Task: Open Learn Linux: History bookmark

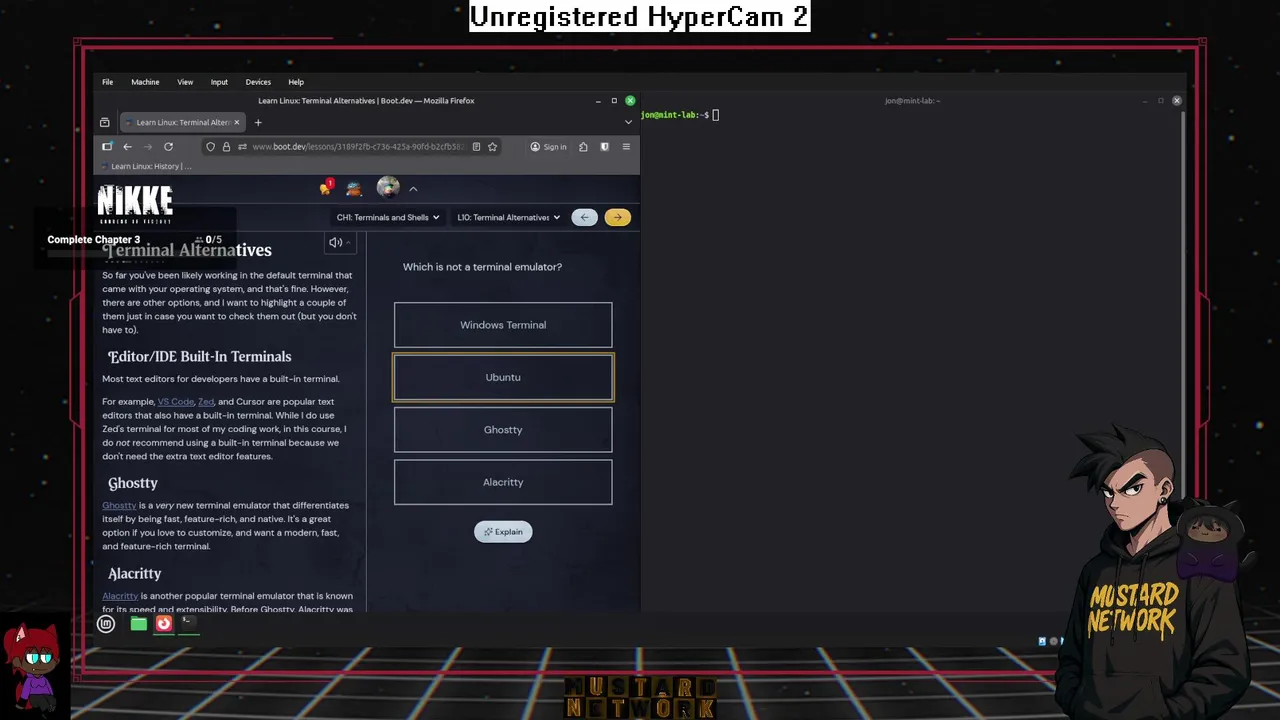Action: tap(145, 166)
